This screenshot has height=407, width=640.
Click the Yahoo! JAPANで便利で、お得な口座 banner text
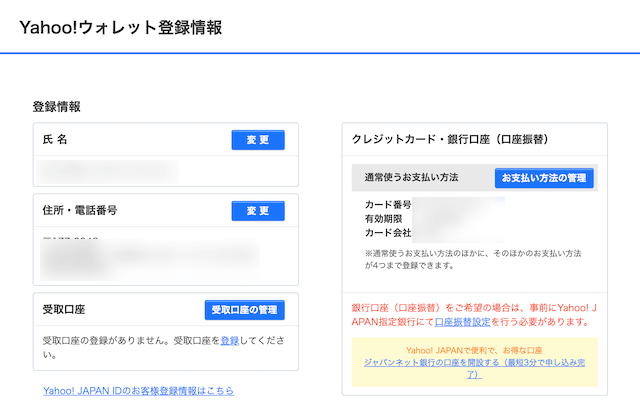474,352
